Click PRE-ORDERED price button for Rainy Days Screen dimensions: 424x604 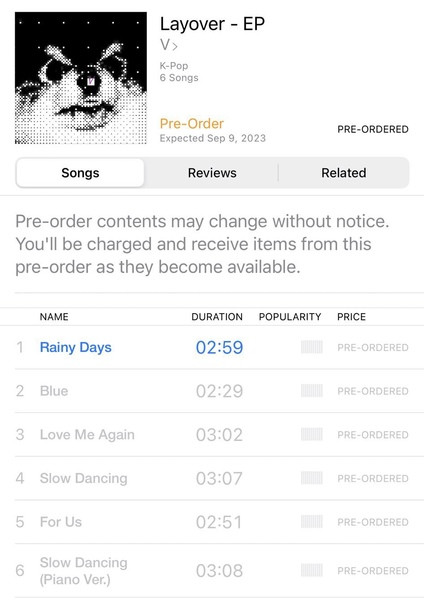click(373, 347)
